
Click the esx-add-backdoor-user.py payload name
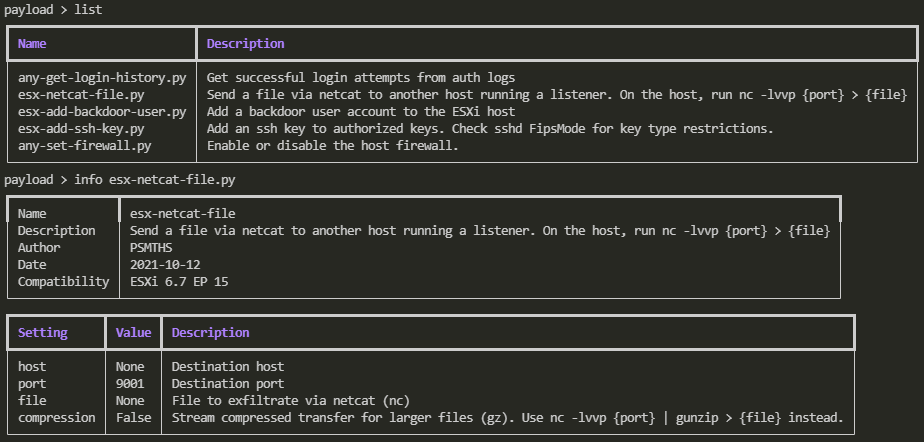click(102, 111)
